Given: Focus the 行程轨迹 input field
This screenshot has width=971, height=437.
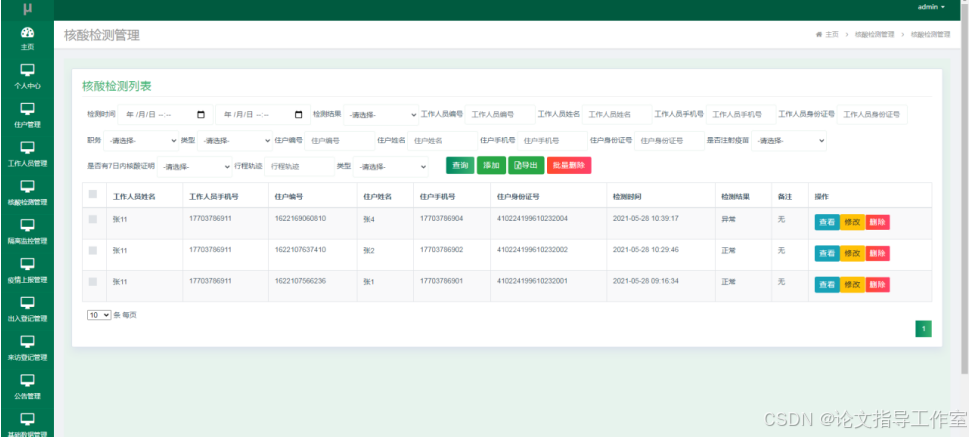Looking at the screenshot, I should click(299, 167).
